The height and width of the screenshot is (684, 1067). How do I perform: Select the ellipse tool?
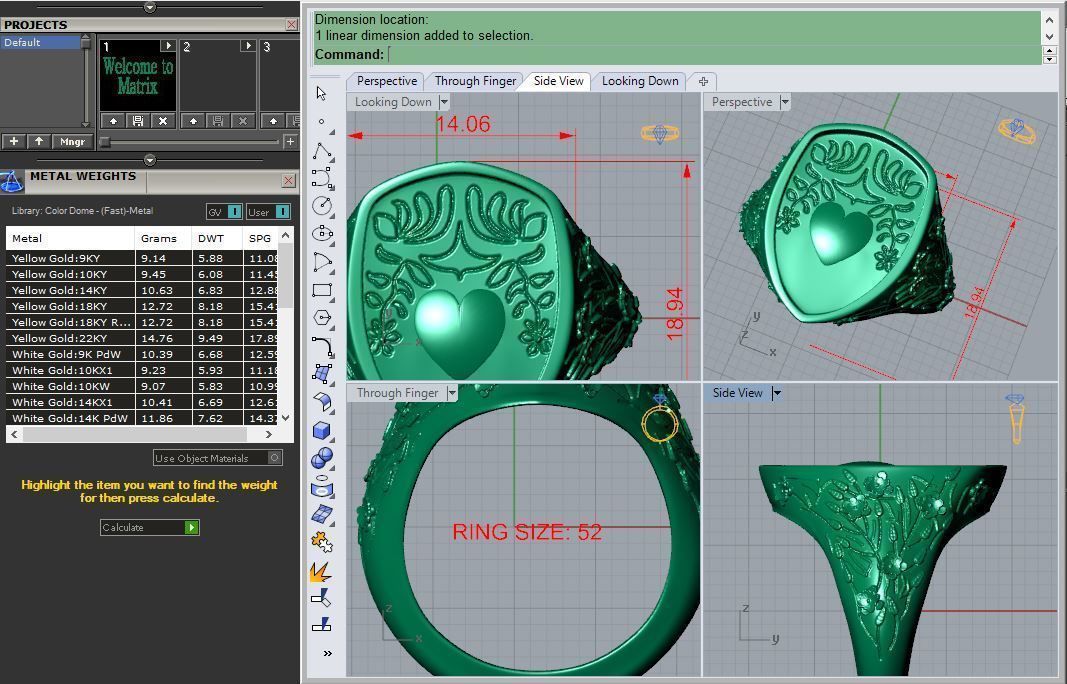pos(322,233)
